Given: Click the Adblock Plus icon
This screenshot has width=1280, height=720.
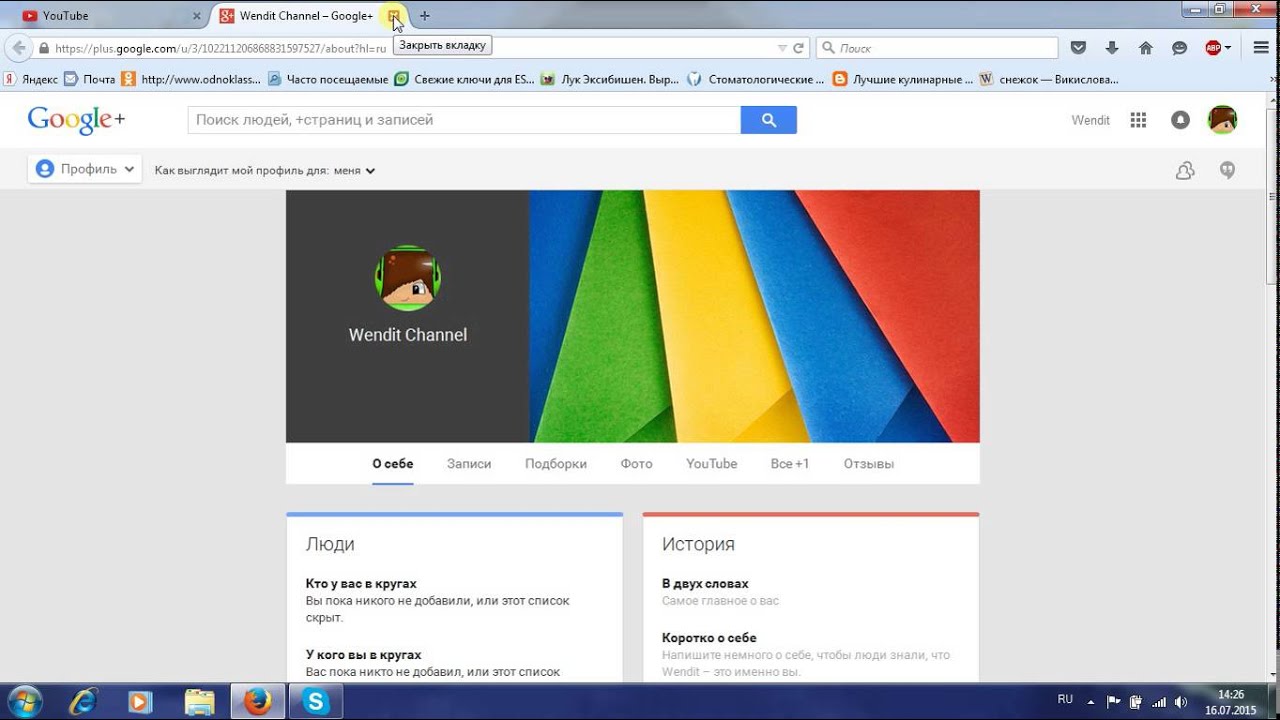Looking at the screenshot, I should click(x=1213, y=47).
